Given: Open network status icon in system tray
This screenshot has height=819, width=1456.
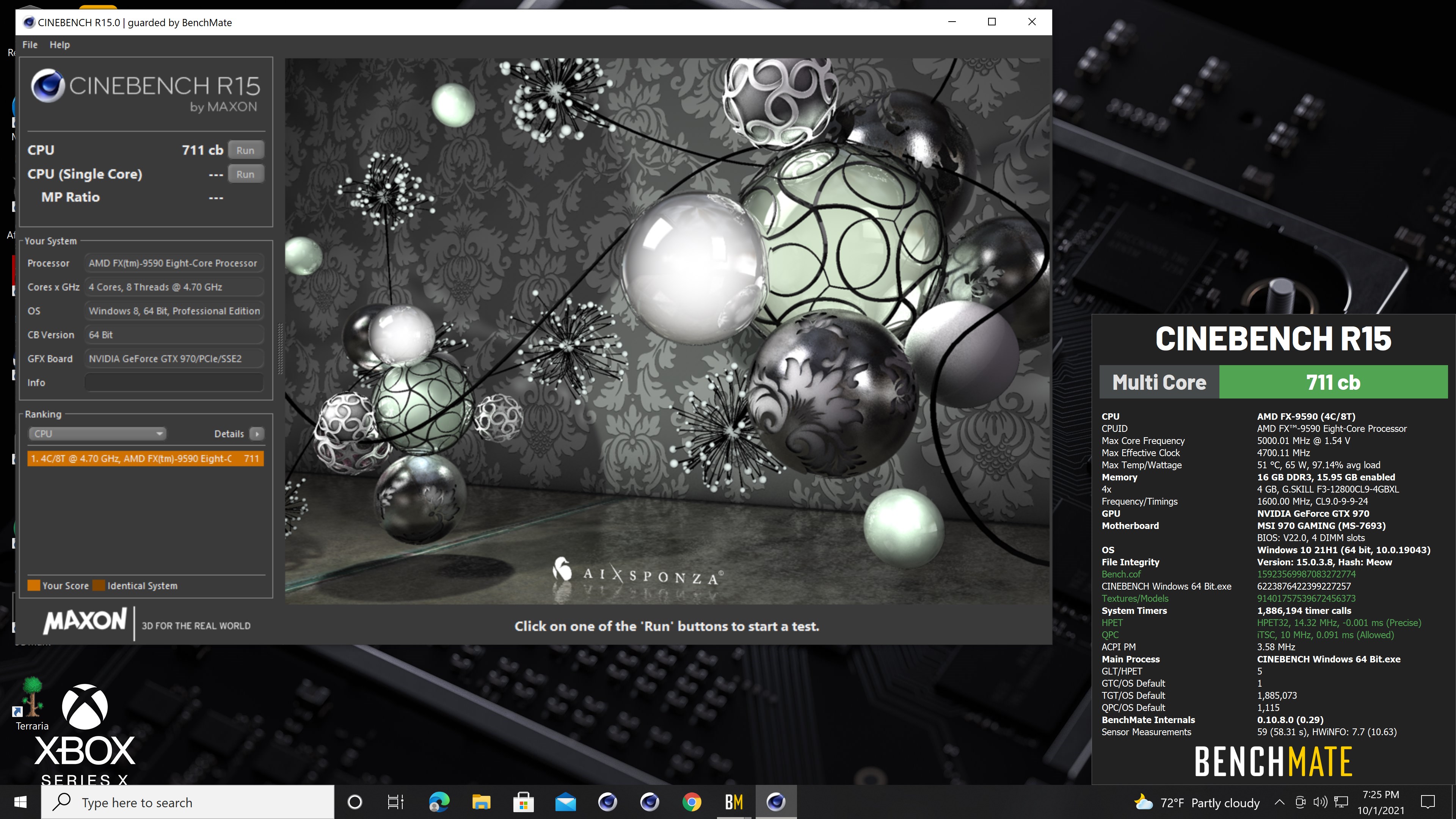Looking at the screenshot, I should 1341,802.
